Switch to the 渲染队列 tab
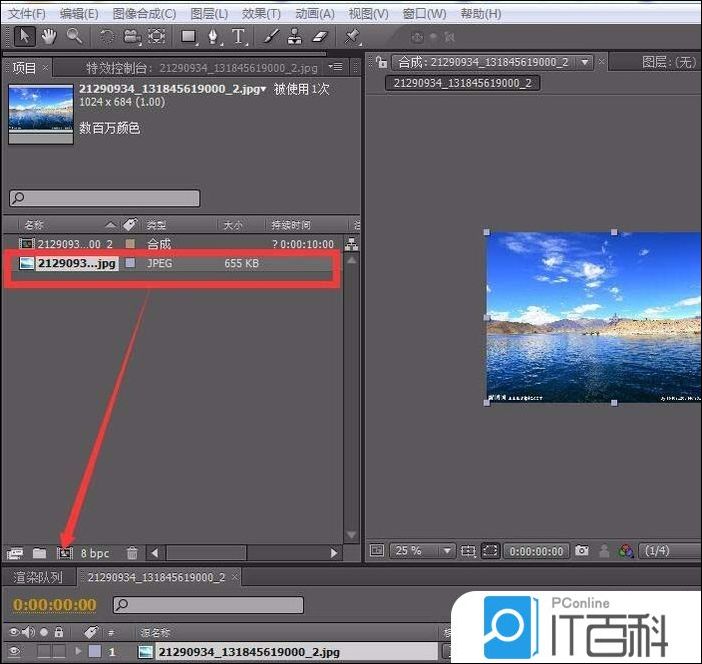Image resolution: width=702 pixels, height=664 pixels. (38, 577)
